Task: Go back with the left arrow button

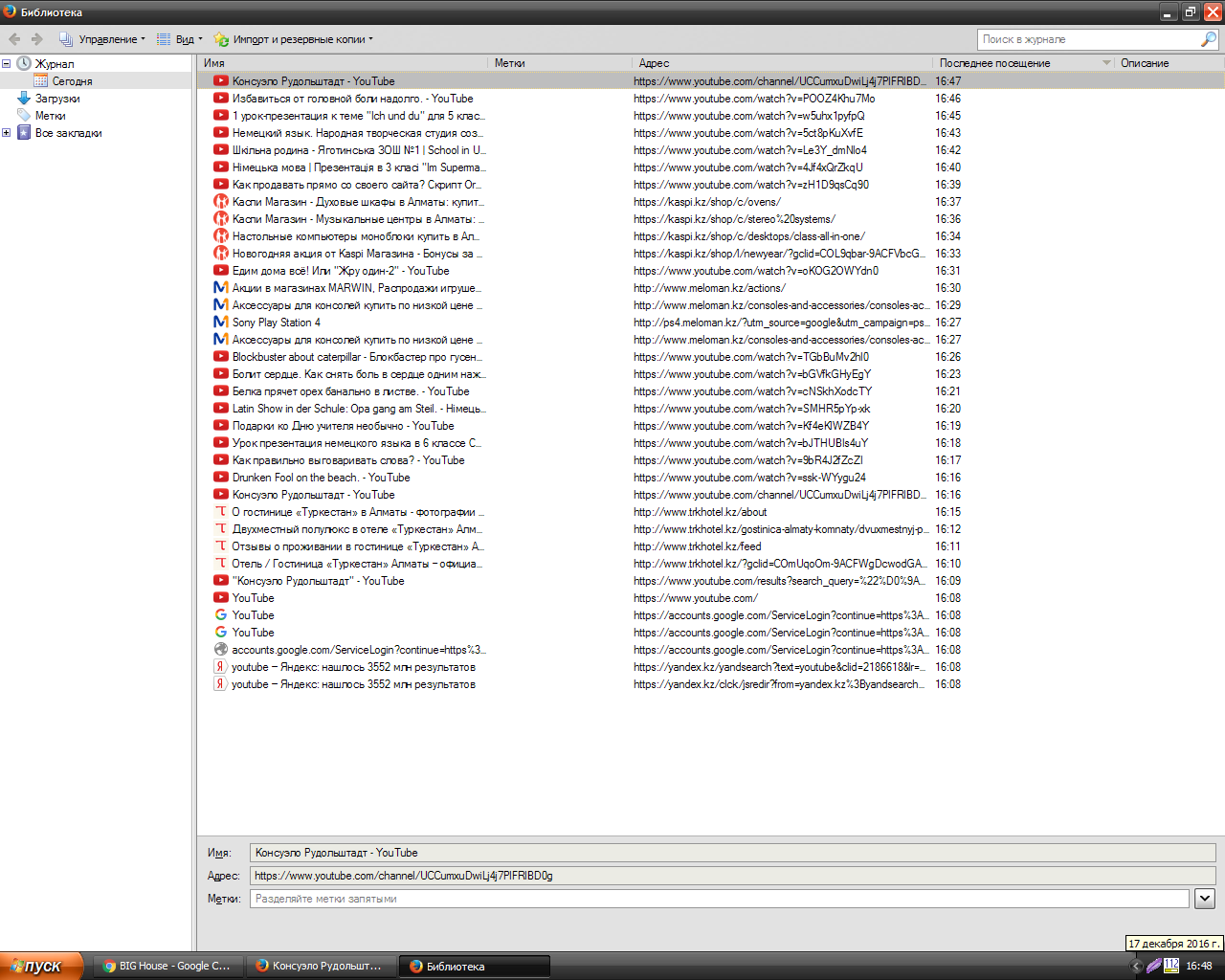Action: (x=14, y=39)
